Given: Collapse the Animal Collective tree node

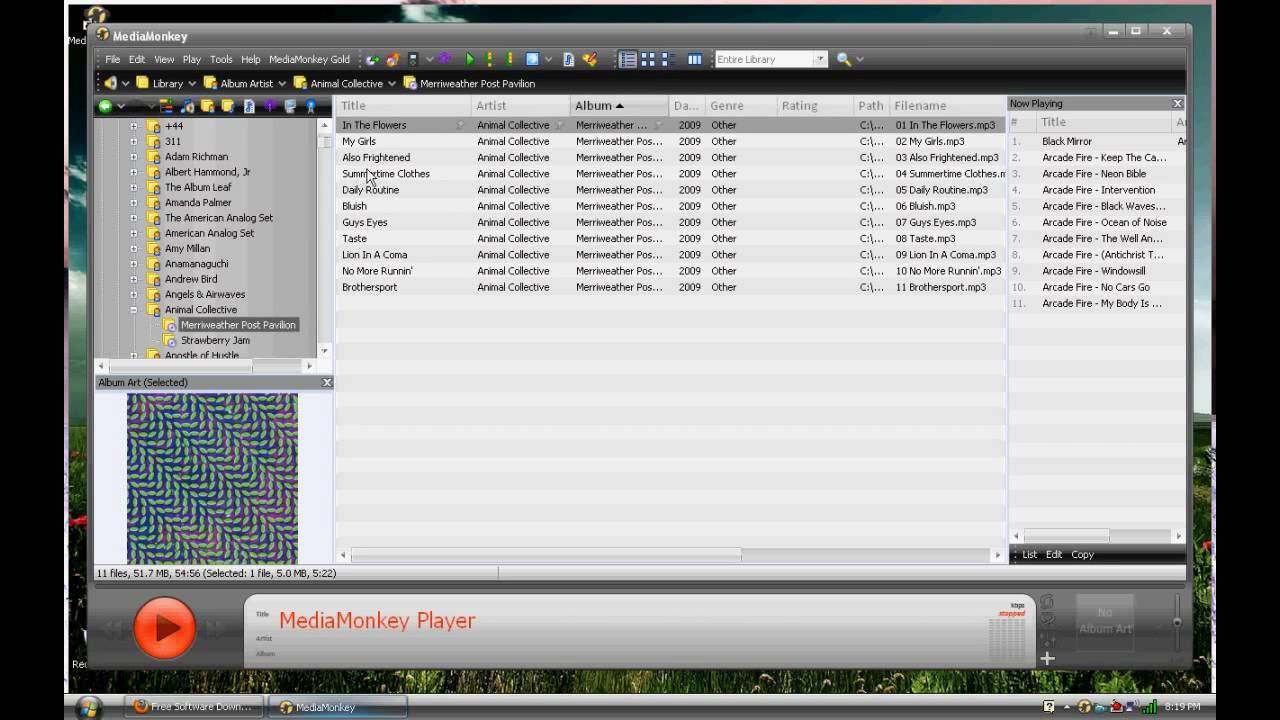Looking at the screenshot, I should click(x=133, y=310).
